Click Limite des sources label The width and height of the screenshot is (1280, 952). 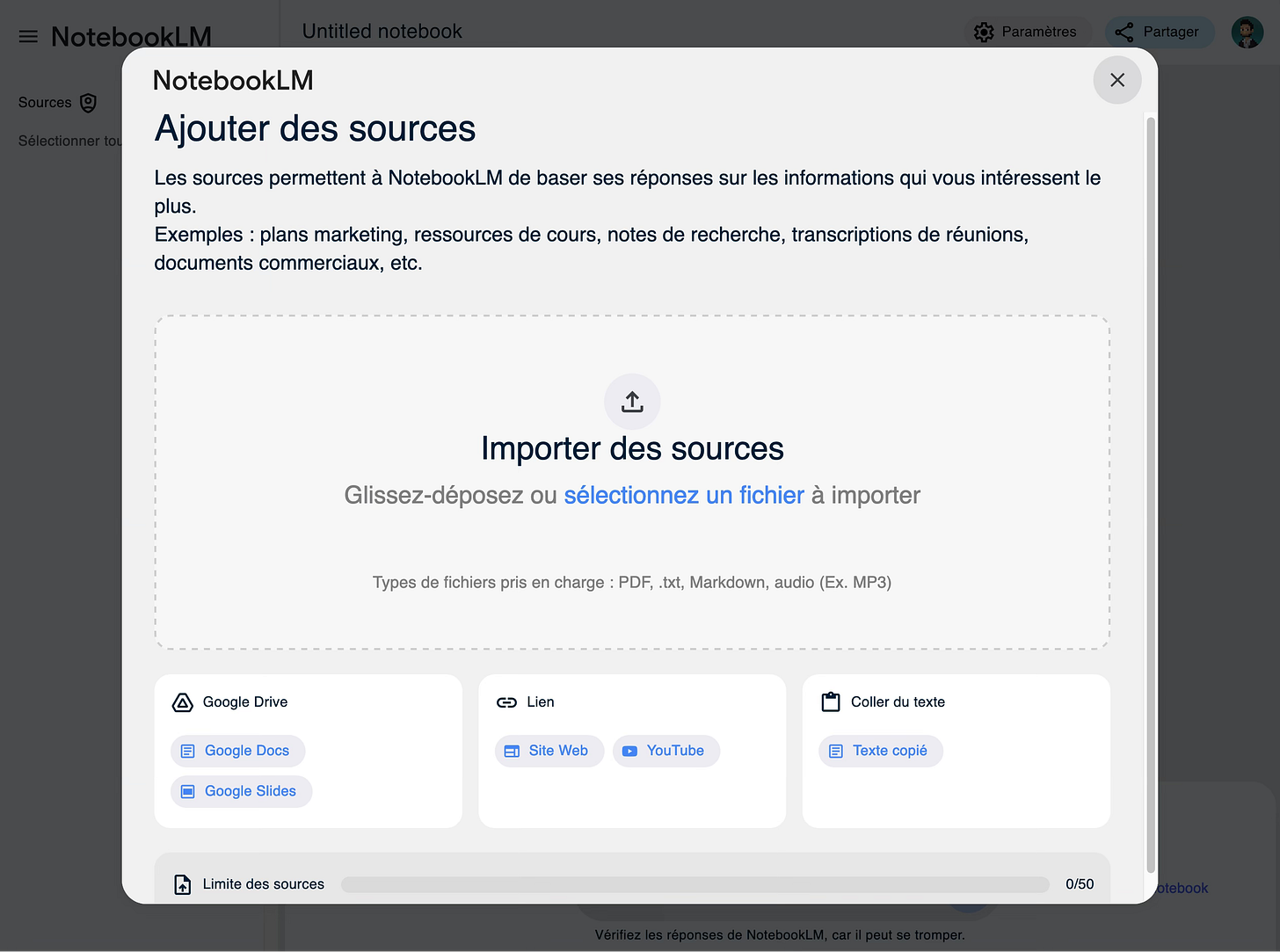tap(263, 884)
